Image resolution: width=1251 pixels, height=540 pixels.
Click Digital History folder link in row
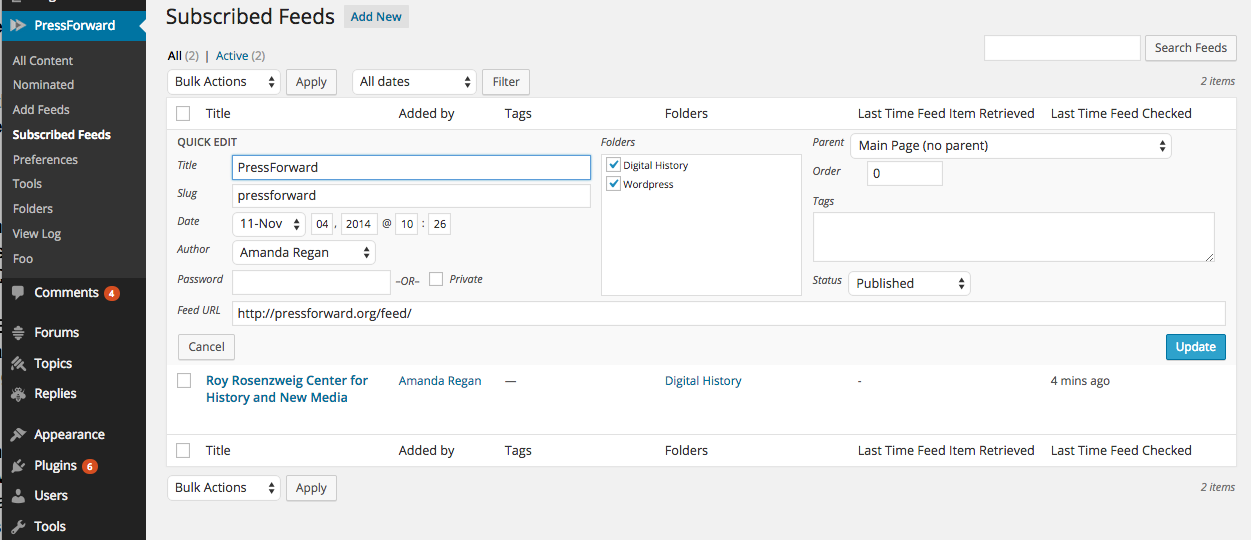(703, 381)
